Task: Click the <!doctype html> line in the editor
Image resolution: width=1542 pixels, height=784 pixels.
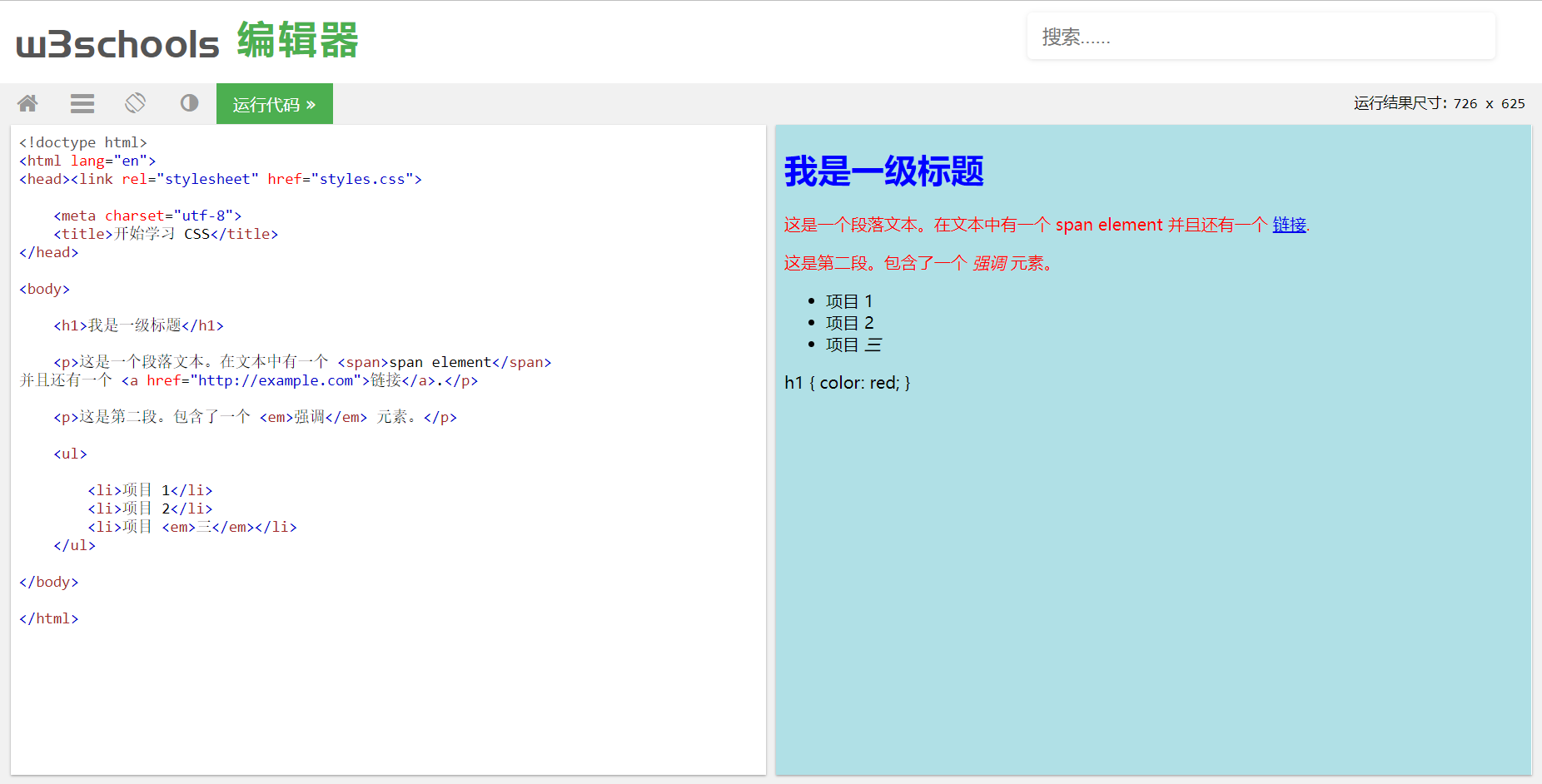Action: (x=83, y=142)
